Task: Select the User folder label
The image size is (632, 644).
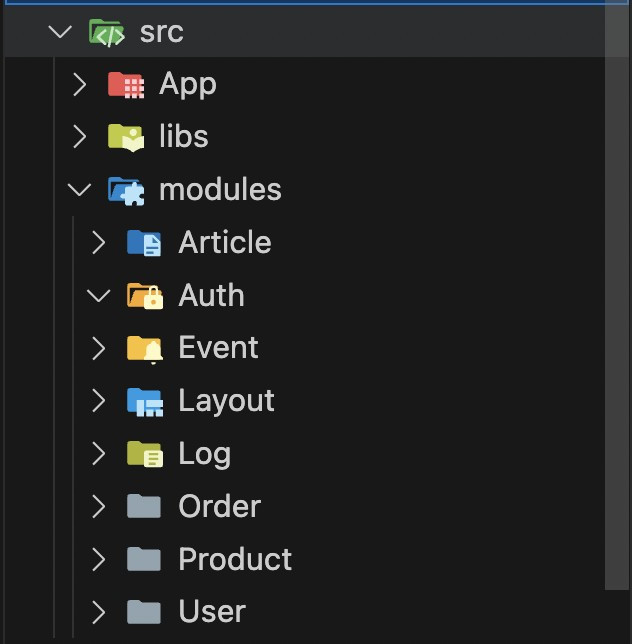Action: click(212, 612)
